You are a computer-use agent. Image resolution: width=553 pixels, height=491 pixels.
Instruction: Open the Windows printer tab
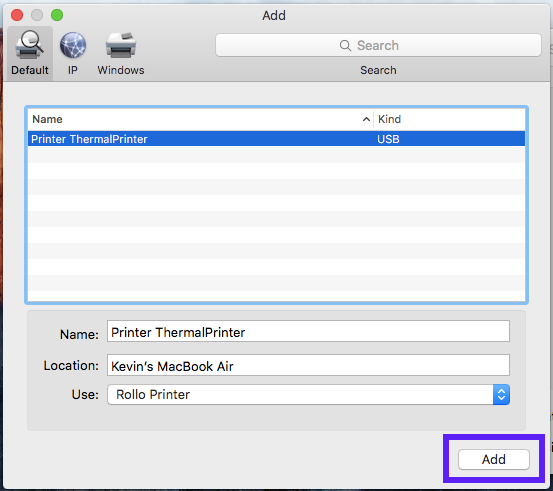click(121, 53)
